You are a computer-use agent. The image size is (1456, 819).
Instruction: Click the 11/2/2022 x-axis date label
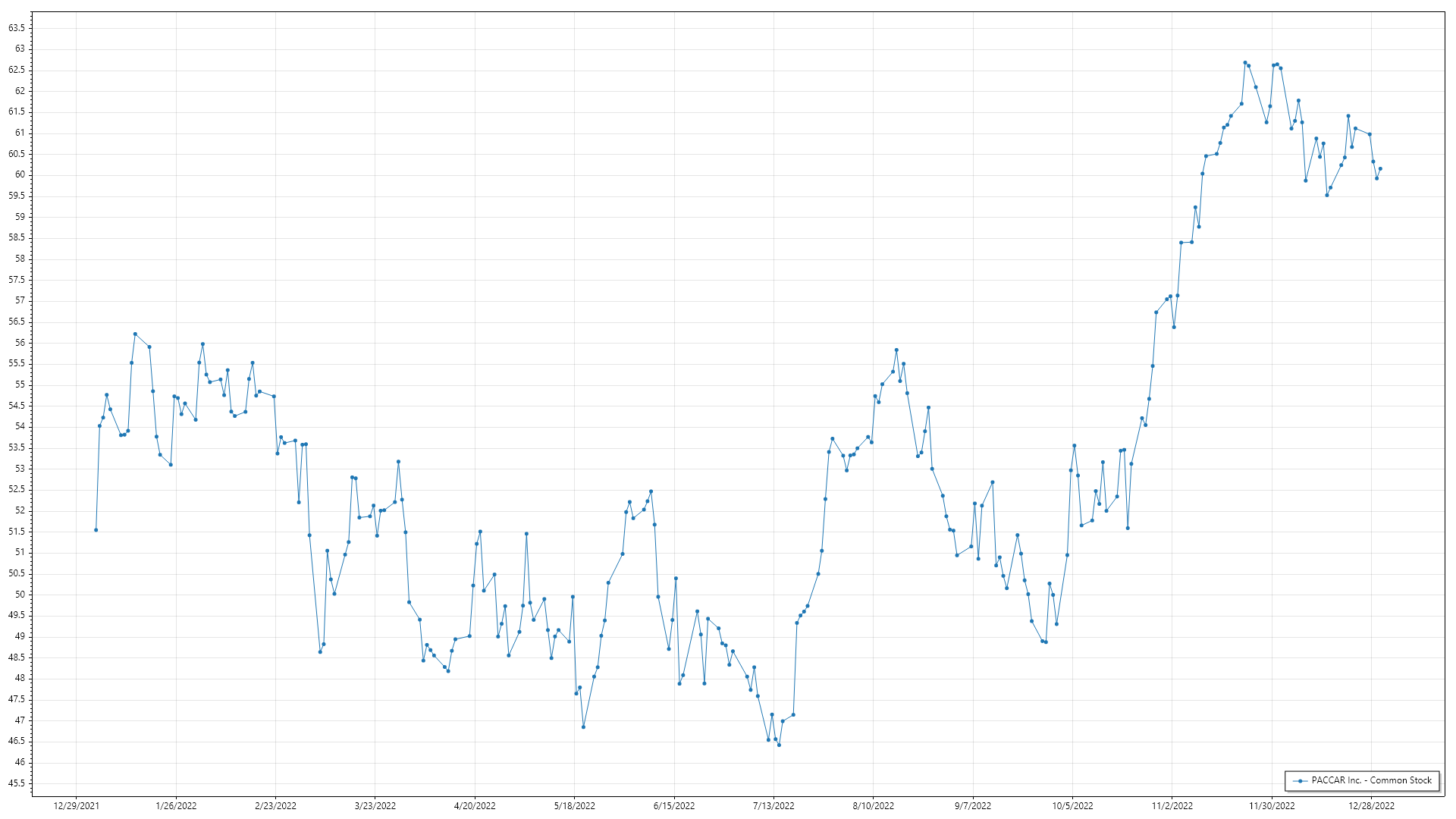click(x=1172, y=806)
